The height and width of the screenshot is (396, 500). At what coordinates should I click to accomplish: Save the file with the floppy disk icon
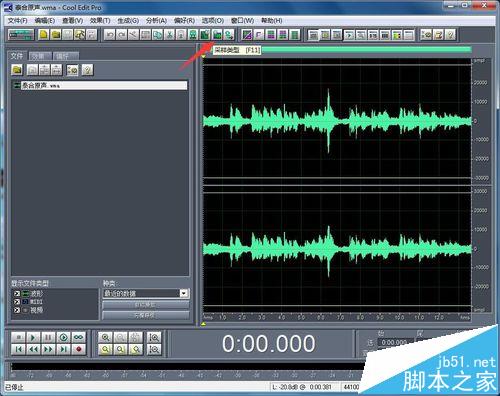(68, 35)
